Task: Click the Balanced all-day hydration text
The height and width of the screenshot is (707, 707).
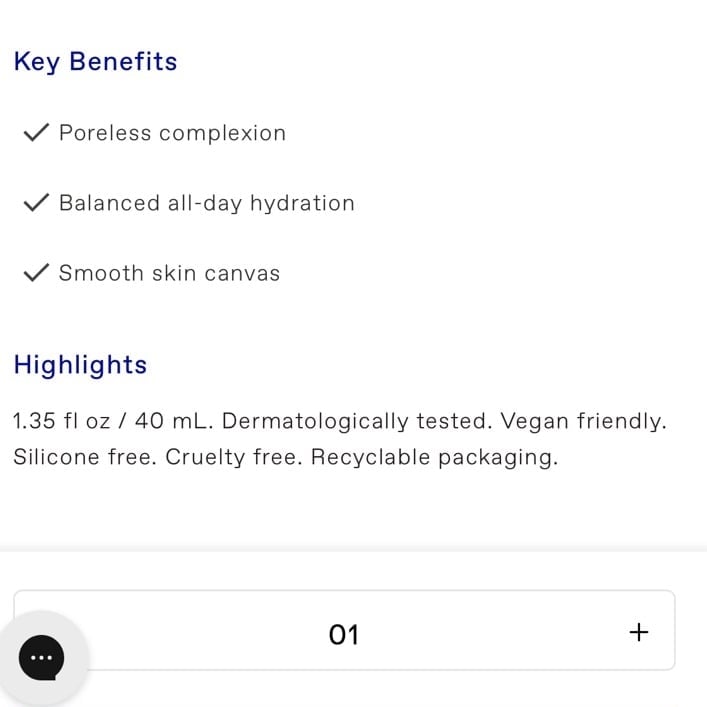Action: (x=207, y=203)
